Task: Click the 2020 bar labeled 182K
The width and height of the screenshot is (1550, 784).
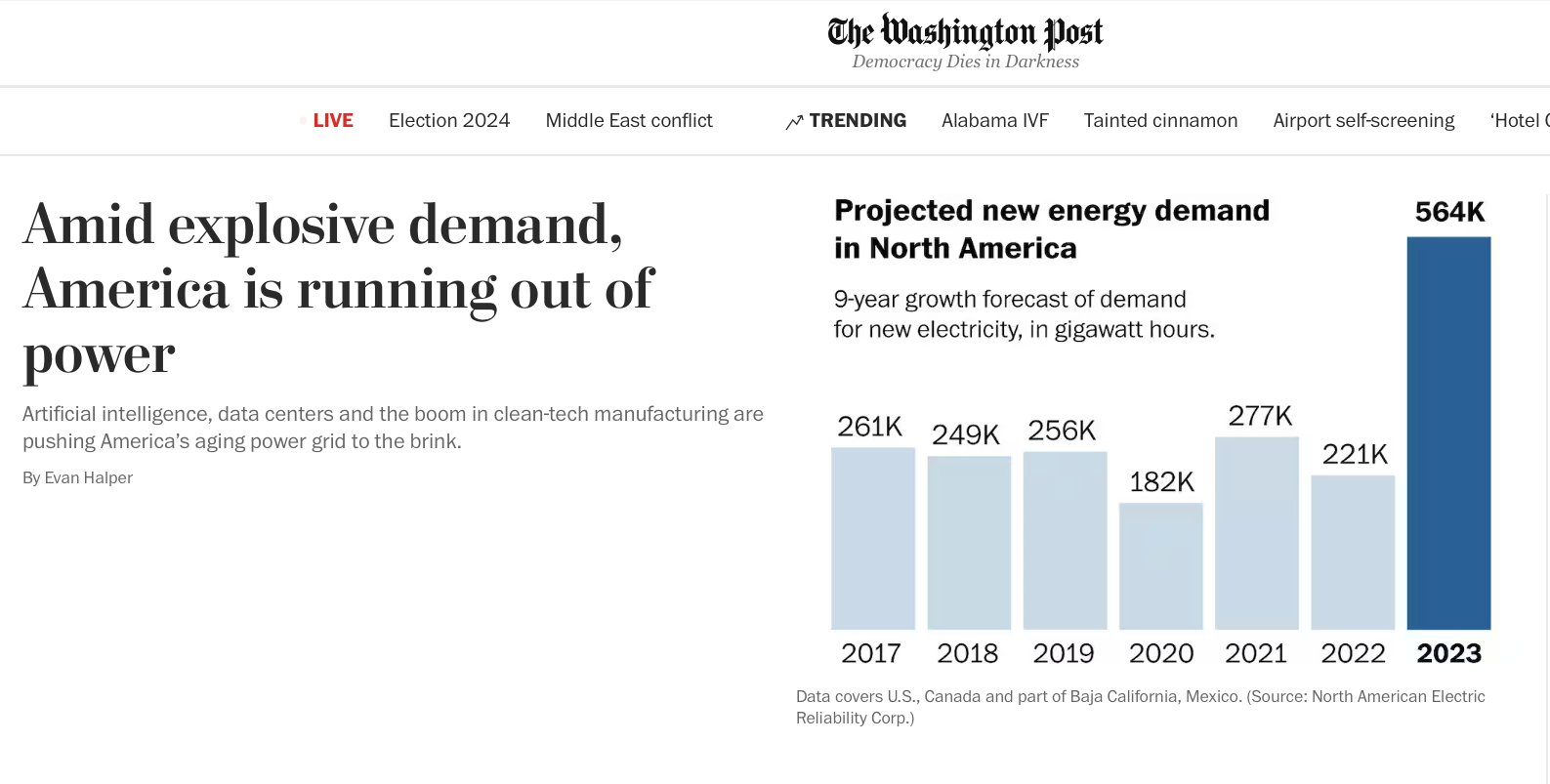Action: pyautogui.click(x=1160, y=566)
